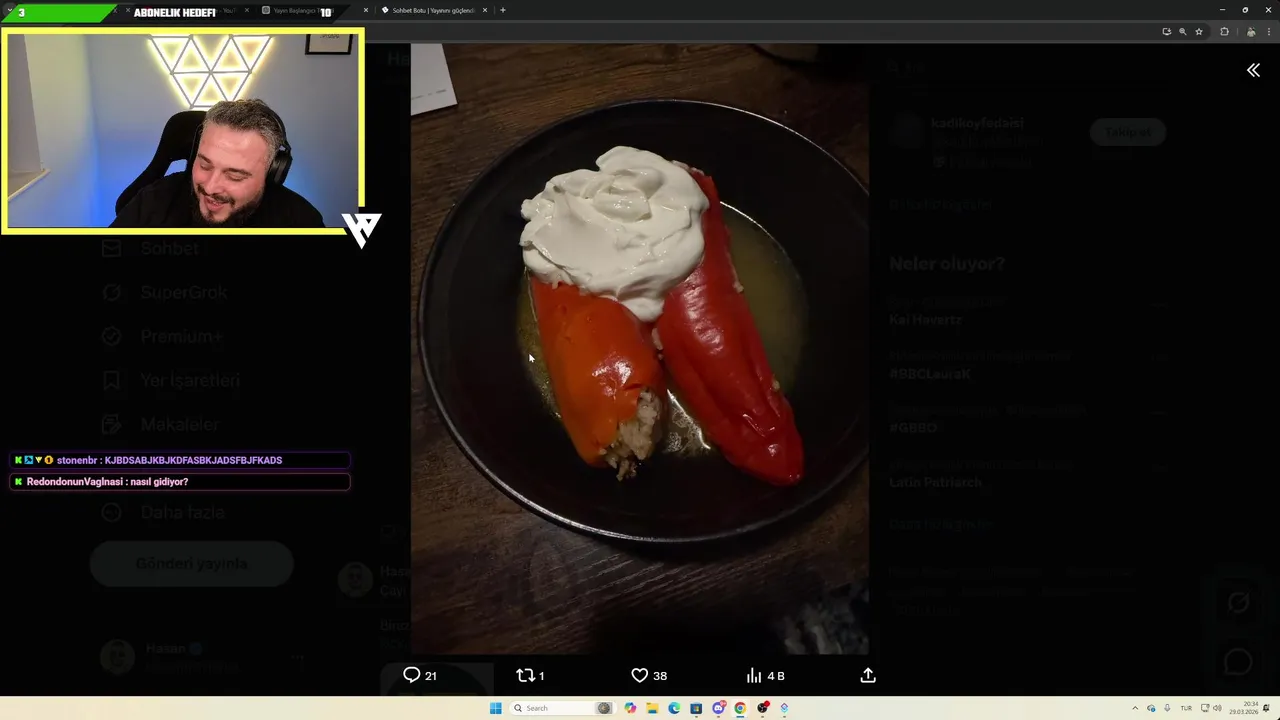
Task: Click the streamer webcam overlay
Action: pyautogui.click(x=183, y=130)
